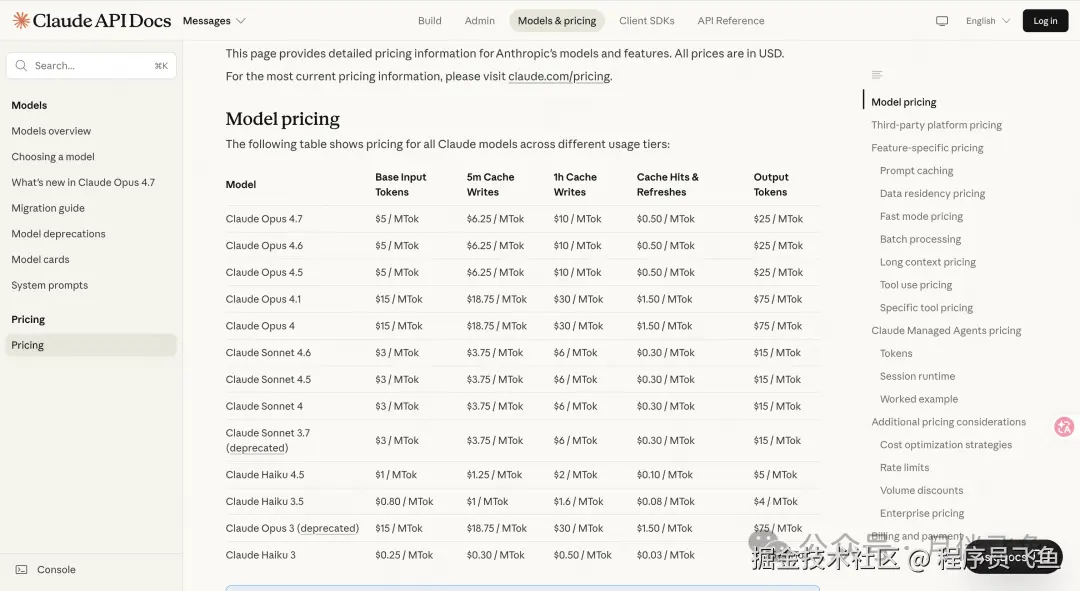Open Models overview in sidebar
Image resolution: width=1080 pixels, height=591 pixels.
(x=51, y=131)
